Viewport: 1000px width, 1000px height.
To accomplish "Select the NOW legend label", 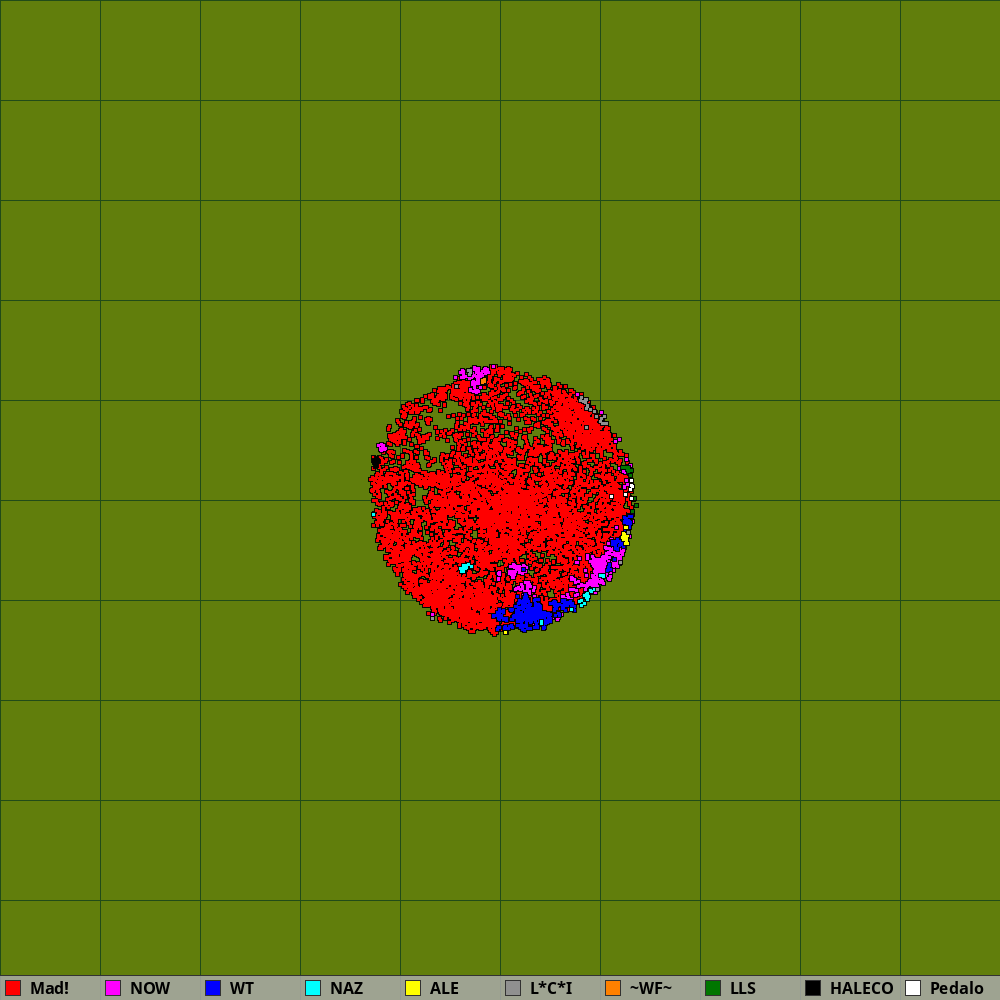I will [150, 988].
